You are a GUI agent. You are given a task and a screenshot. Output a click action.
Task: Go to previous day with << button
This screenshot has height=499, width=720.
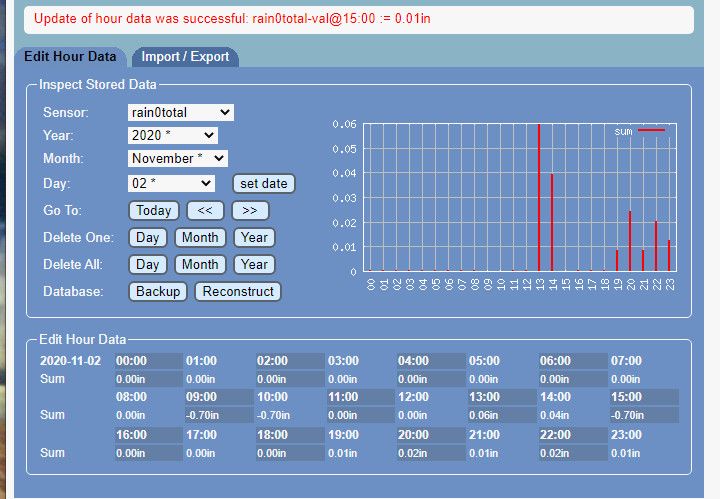click(x=205, y=210)
